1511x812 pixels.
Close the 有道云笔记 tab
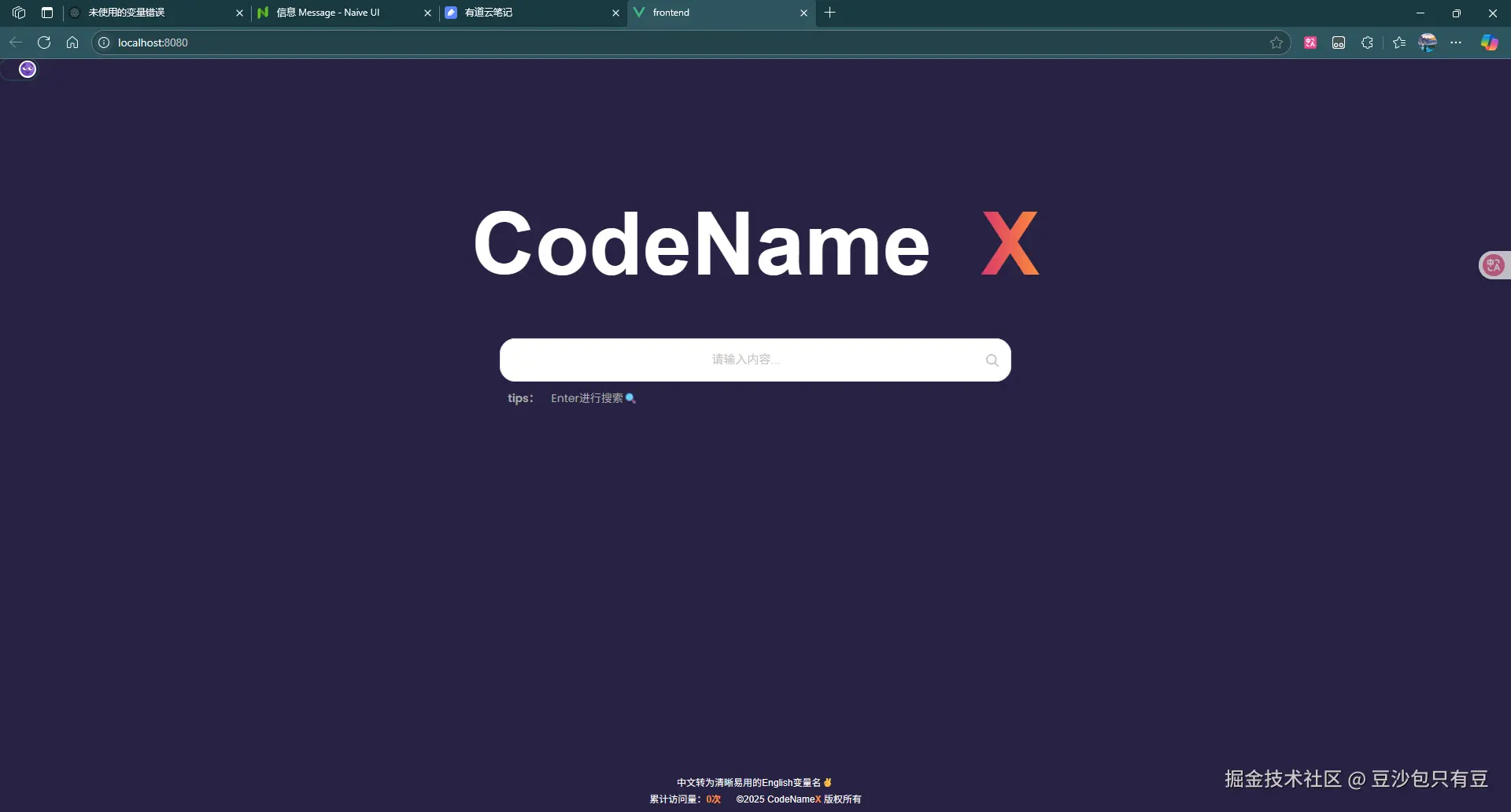616,13
